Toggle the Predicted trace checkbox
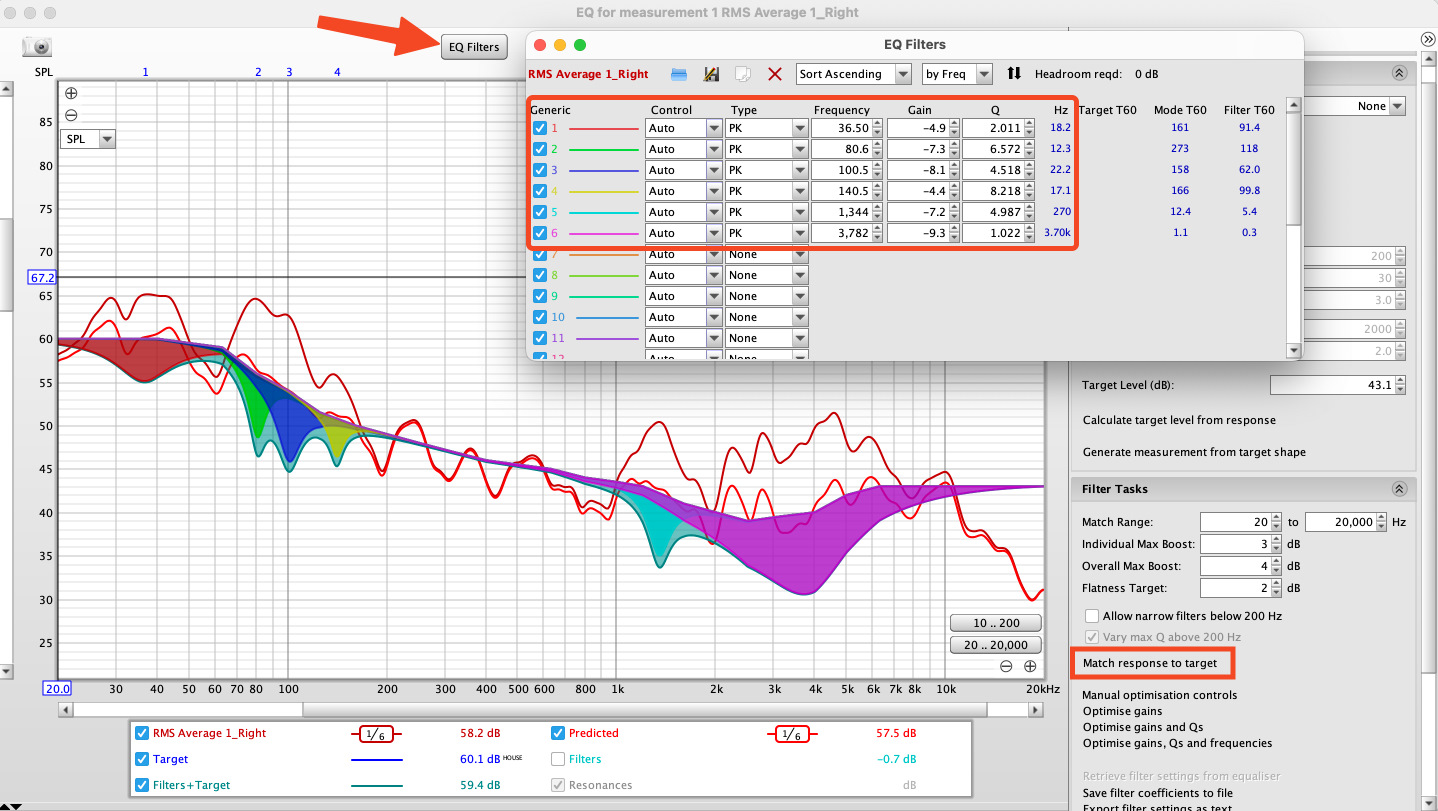 point(558,733)
